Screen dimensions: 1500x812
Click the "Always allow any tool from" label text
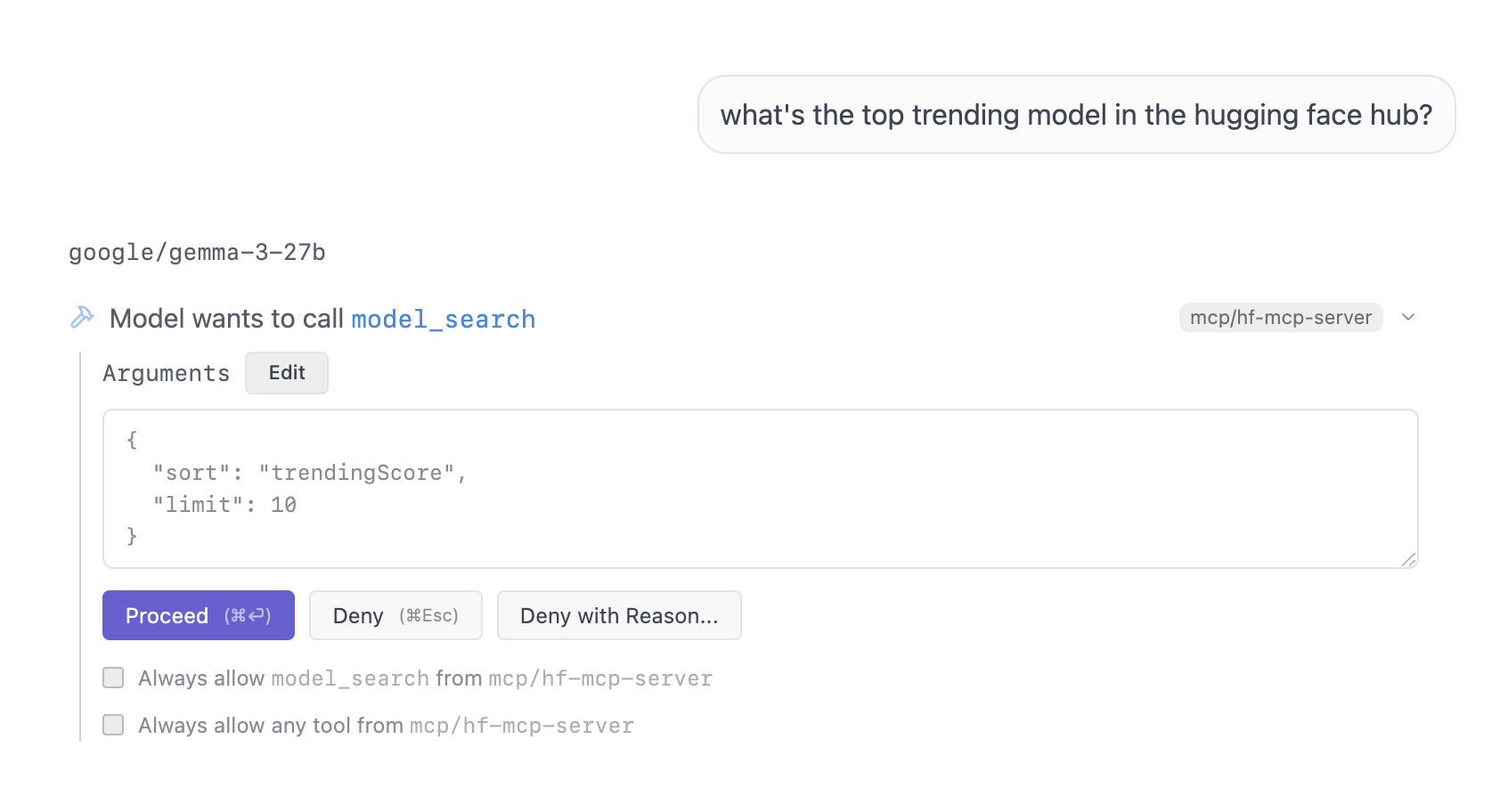coord(270,726)
